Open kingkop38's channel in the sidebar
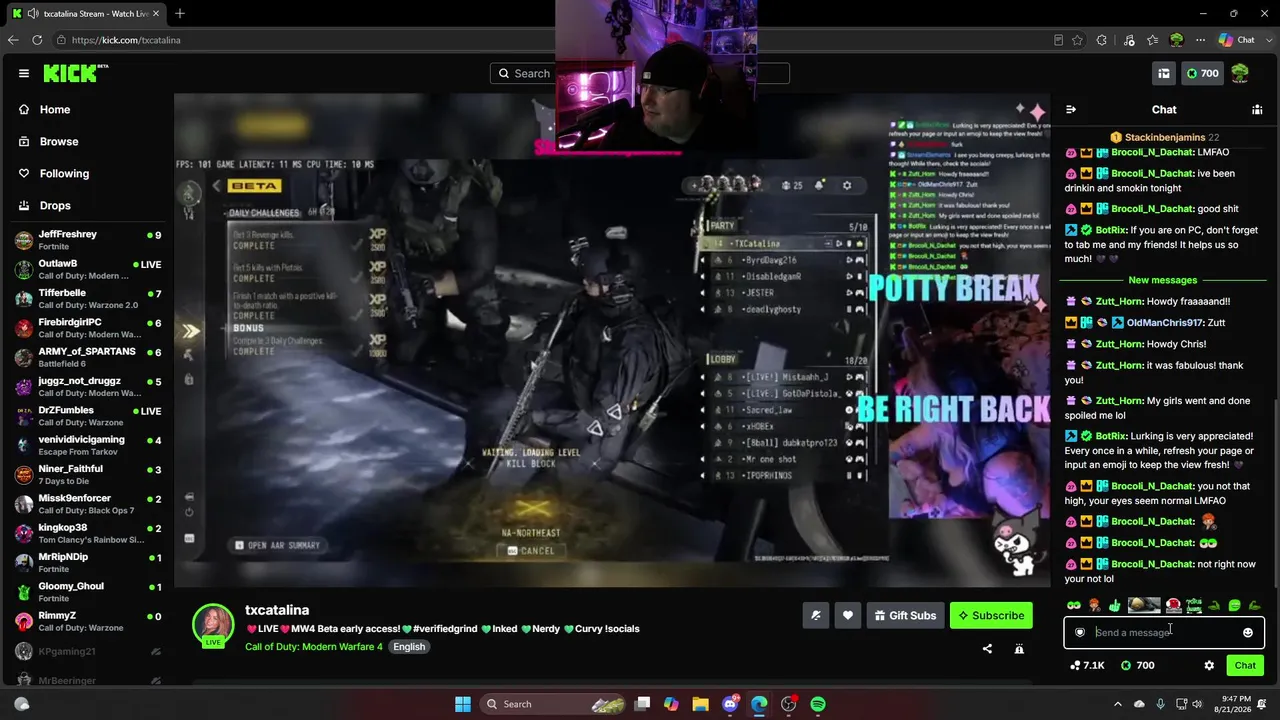Image resolution: width=1280 pixels, height=720 pixels. click(88, 533)
